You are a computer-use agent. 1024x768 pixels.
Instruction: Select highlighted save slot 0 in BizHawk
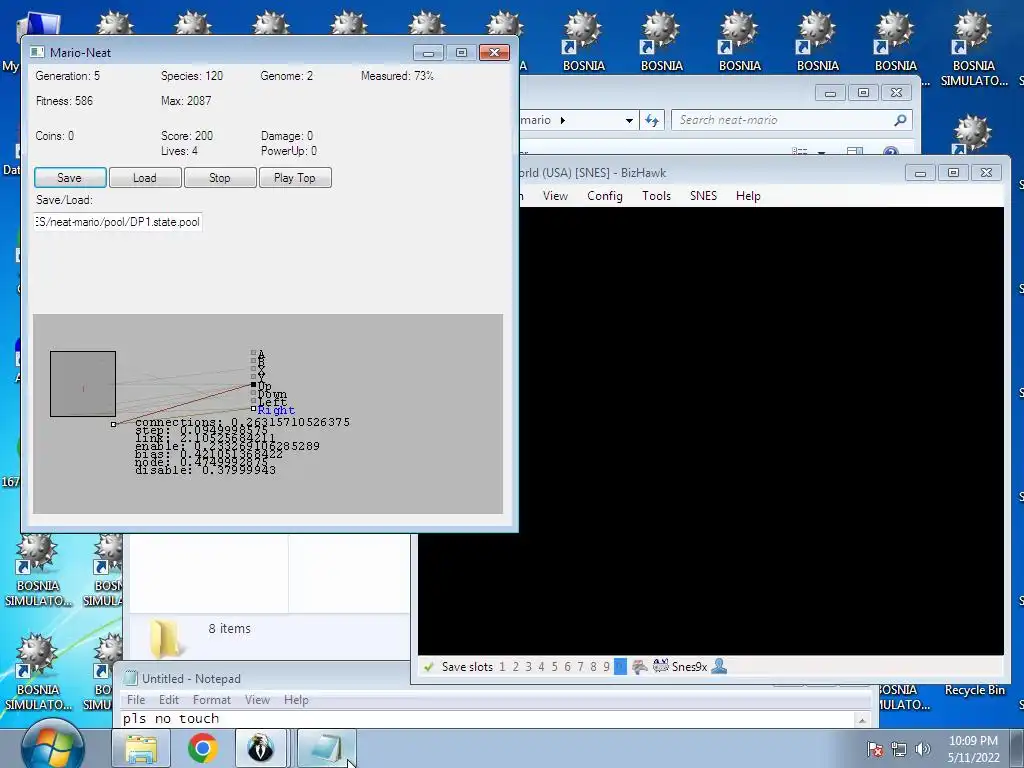coord(620,667)
